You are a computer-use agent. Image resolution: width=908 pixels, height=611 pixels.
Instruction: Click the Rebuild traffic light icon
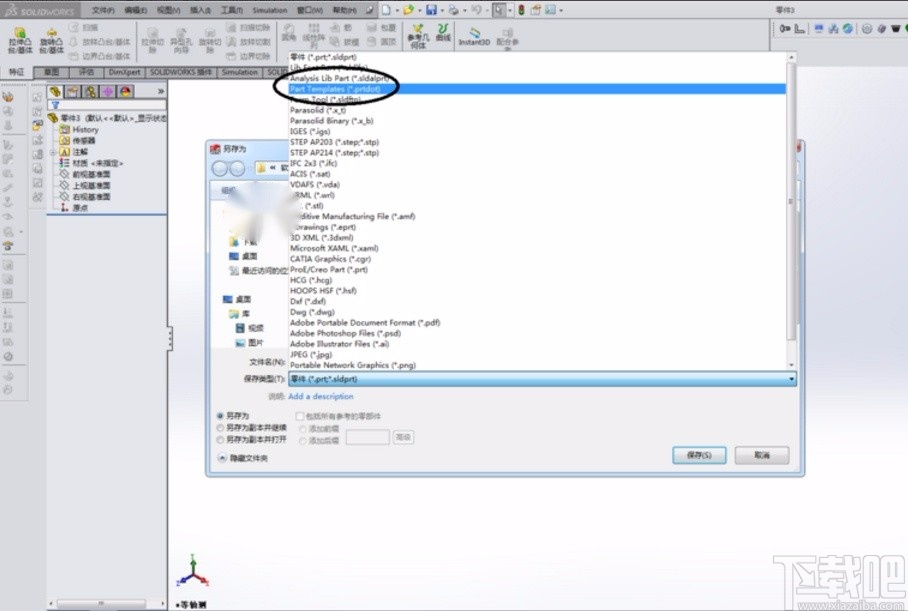pyautogui.click(x=521, y=10)
